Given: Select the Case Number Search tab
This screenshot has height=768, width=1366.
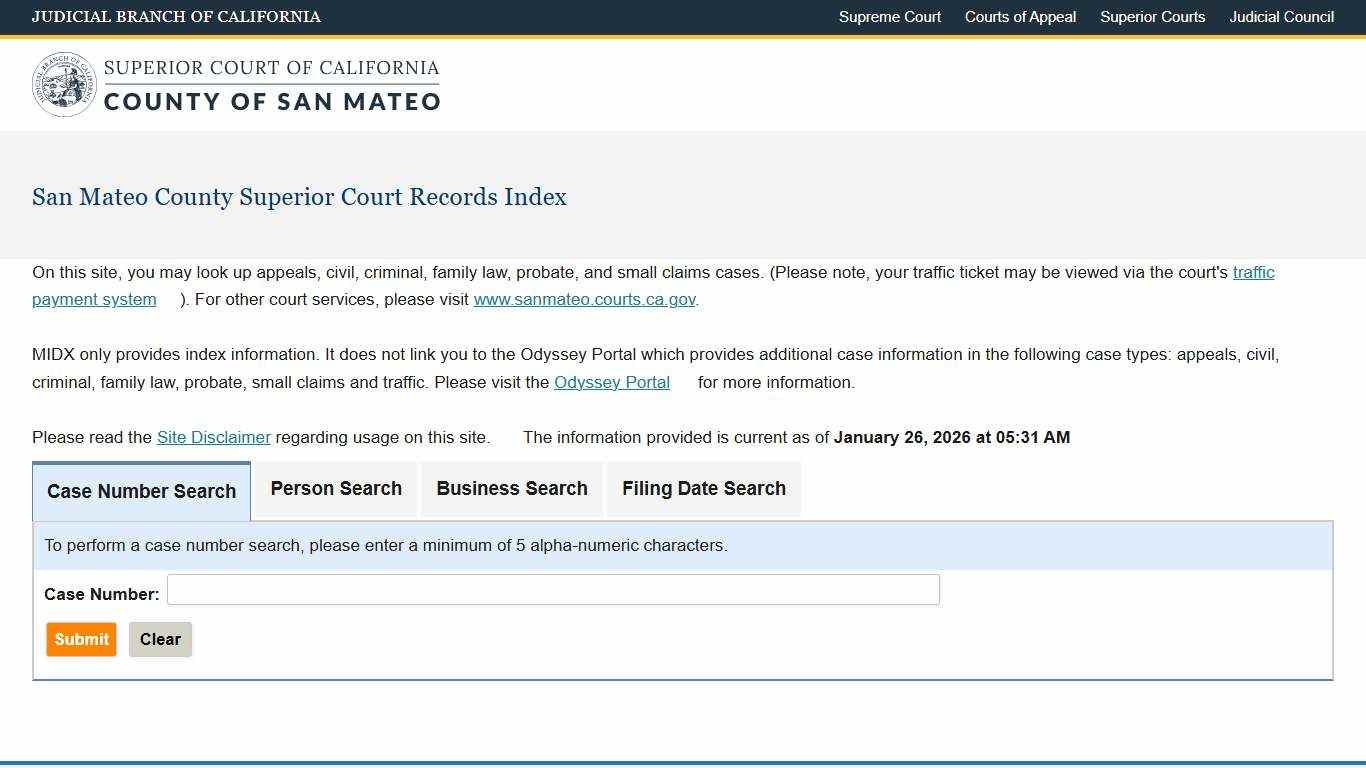Looking at the screenshot, I should click(140, 491).
